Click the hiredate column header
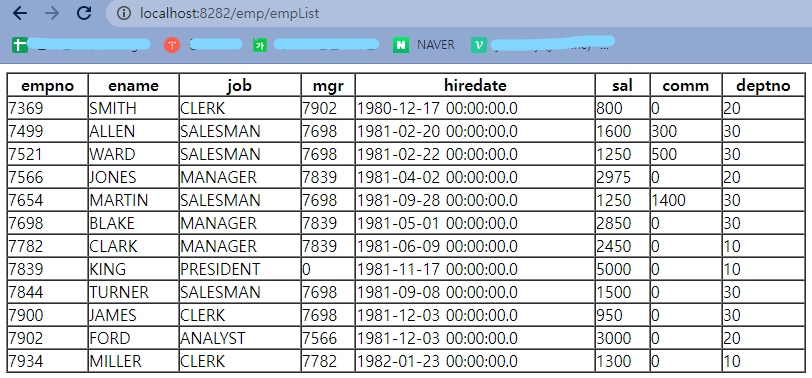The image size is (812, 378). coord(475,85)
